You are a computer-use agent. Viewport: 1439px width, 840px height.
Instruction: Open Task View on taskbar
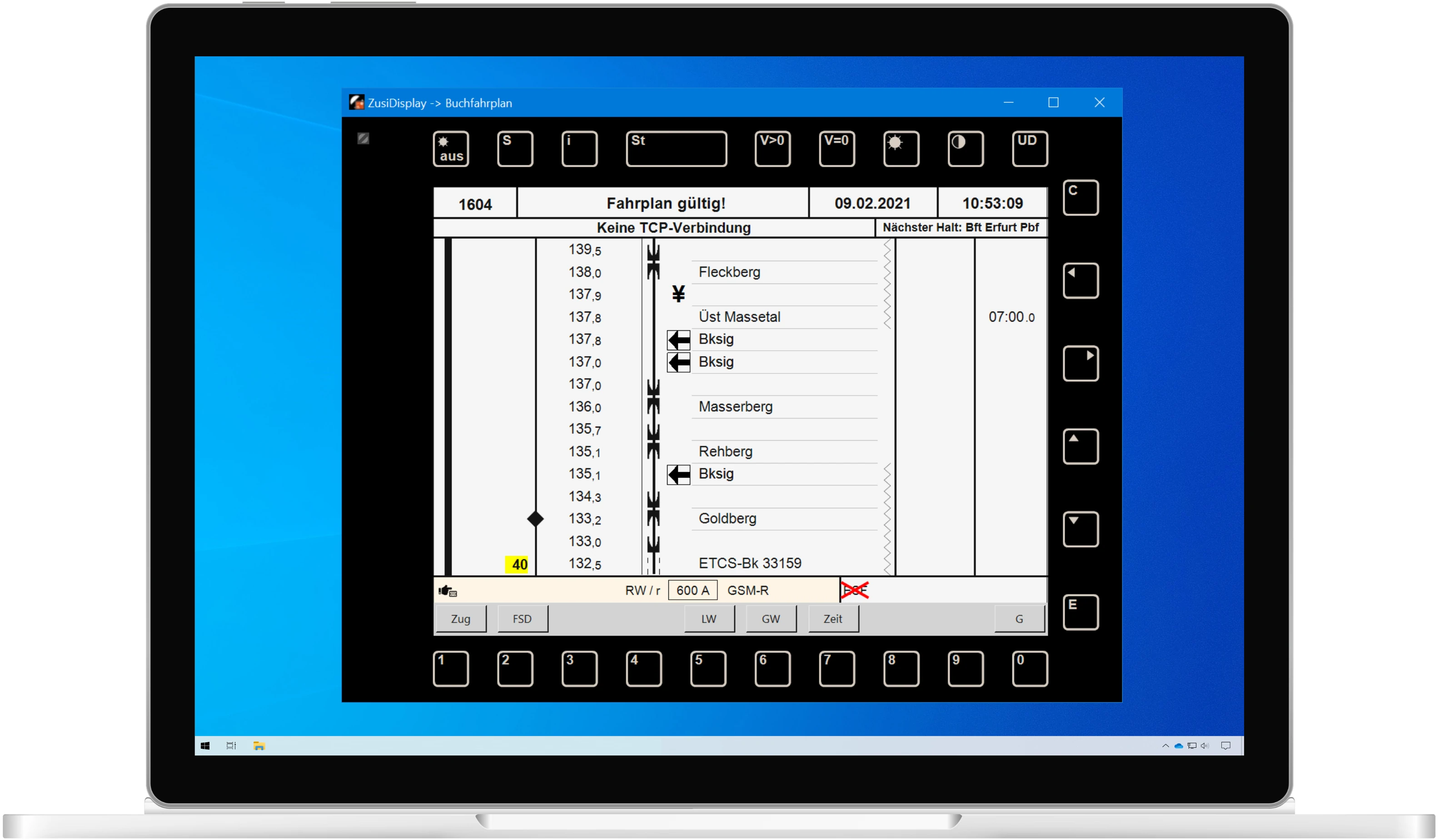pos(231,746)
